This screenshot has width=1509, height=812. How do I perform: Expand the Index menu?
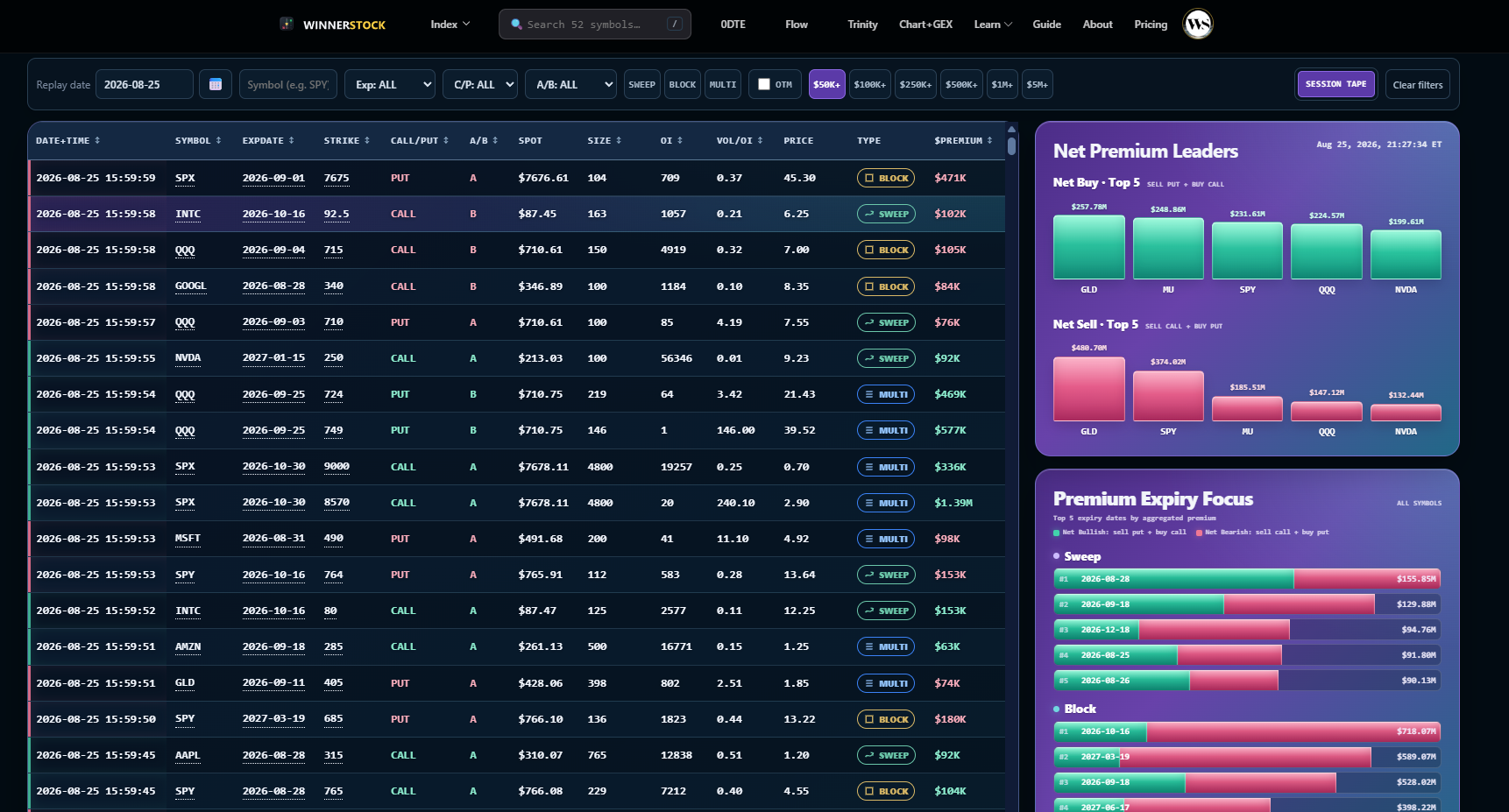click(450, 25)
